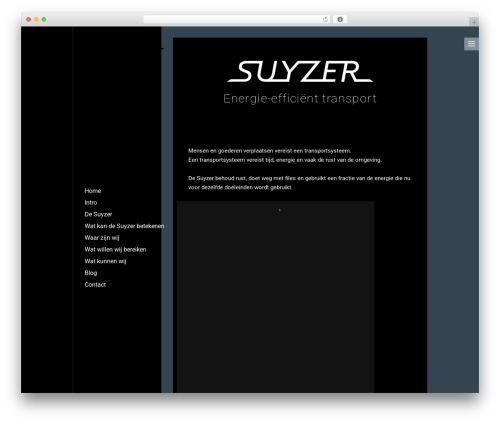The image size is (500, 423).
Task: Select De Suyzer in navigation
Action: pyautogui.click(x=98, y=214)
